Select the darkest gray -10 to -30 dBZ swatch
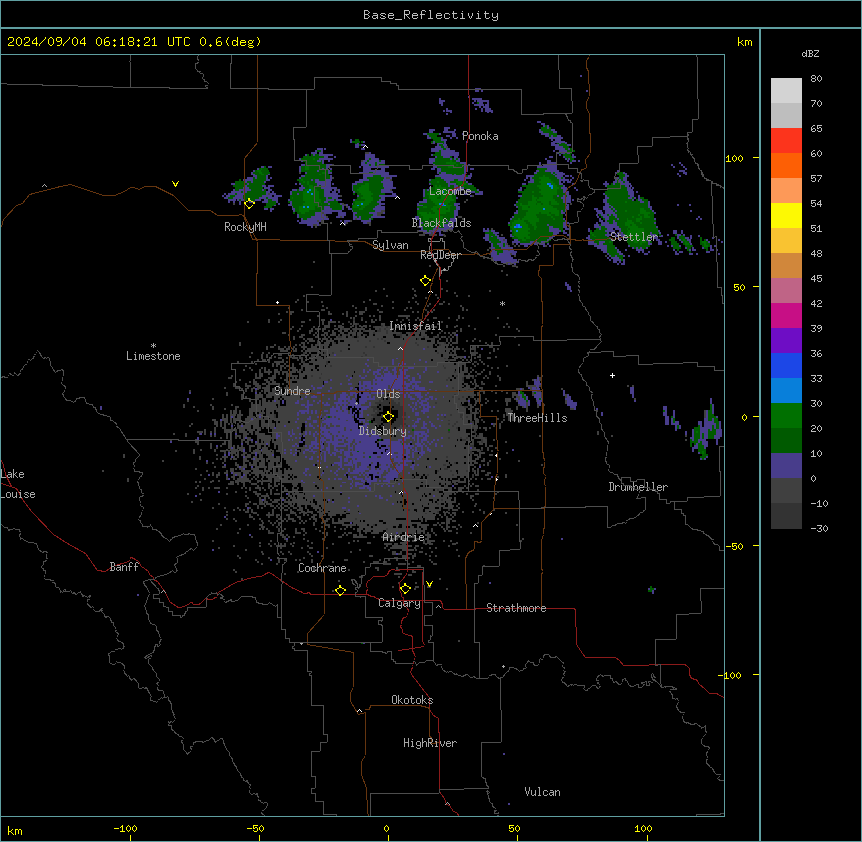 click(786, 516)
